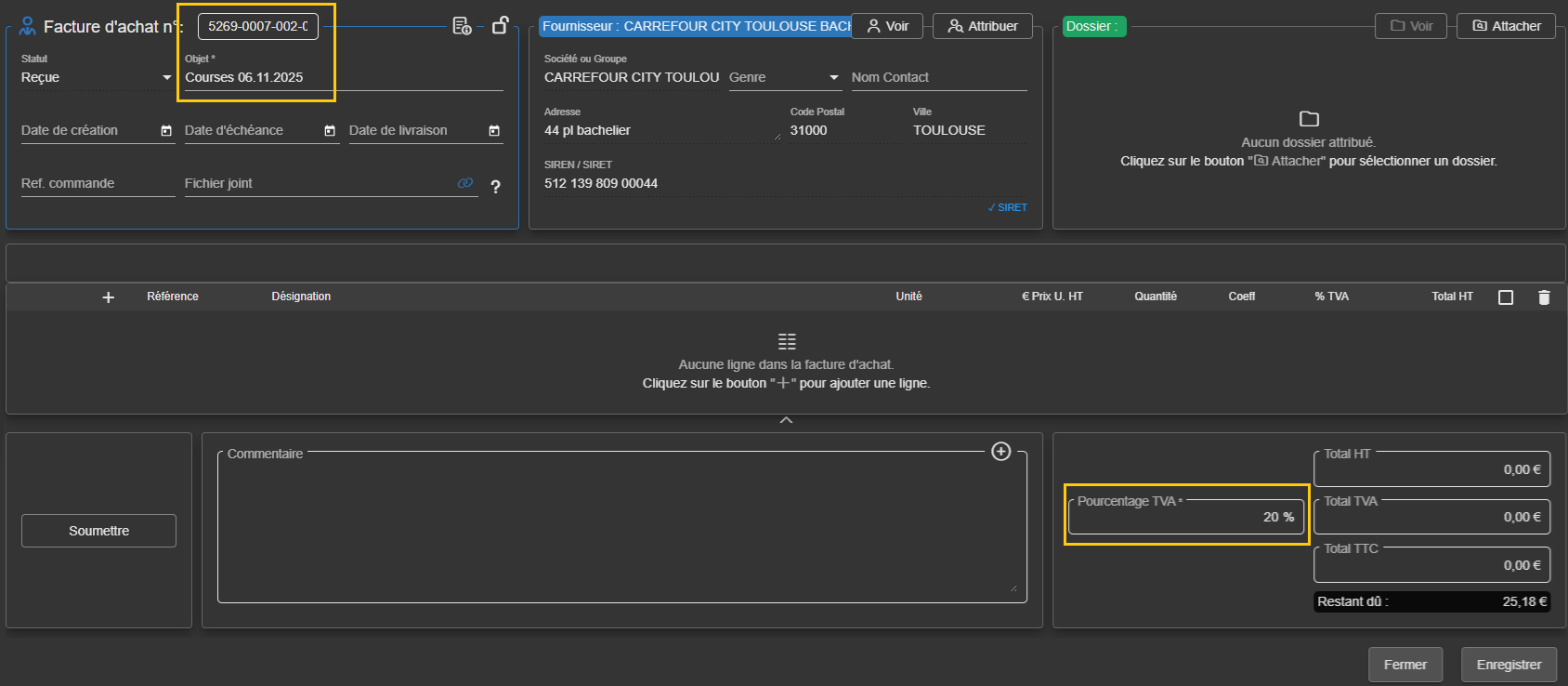
Task: Collapse the lines panel with chevron arrow
Action: [x=786, y=421]
